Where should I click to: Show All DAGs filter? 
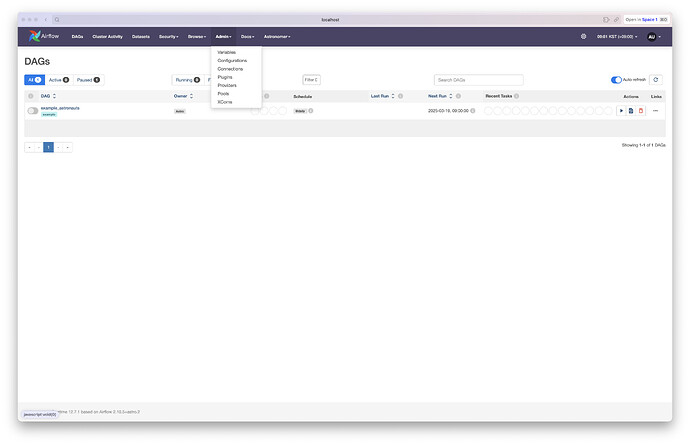pos(34,80)
